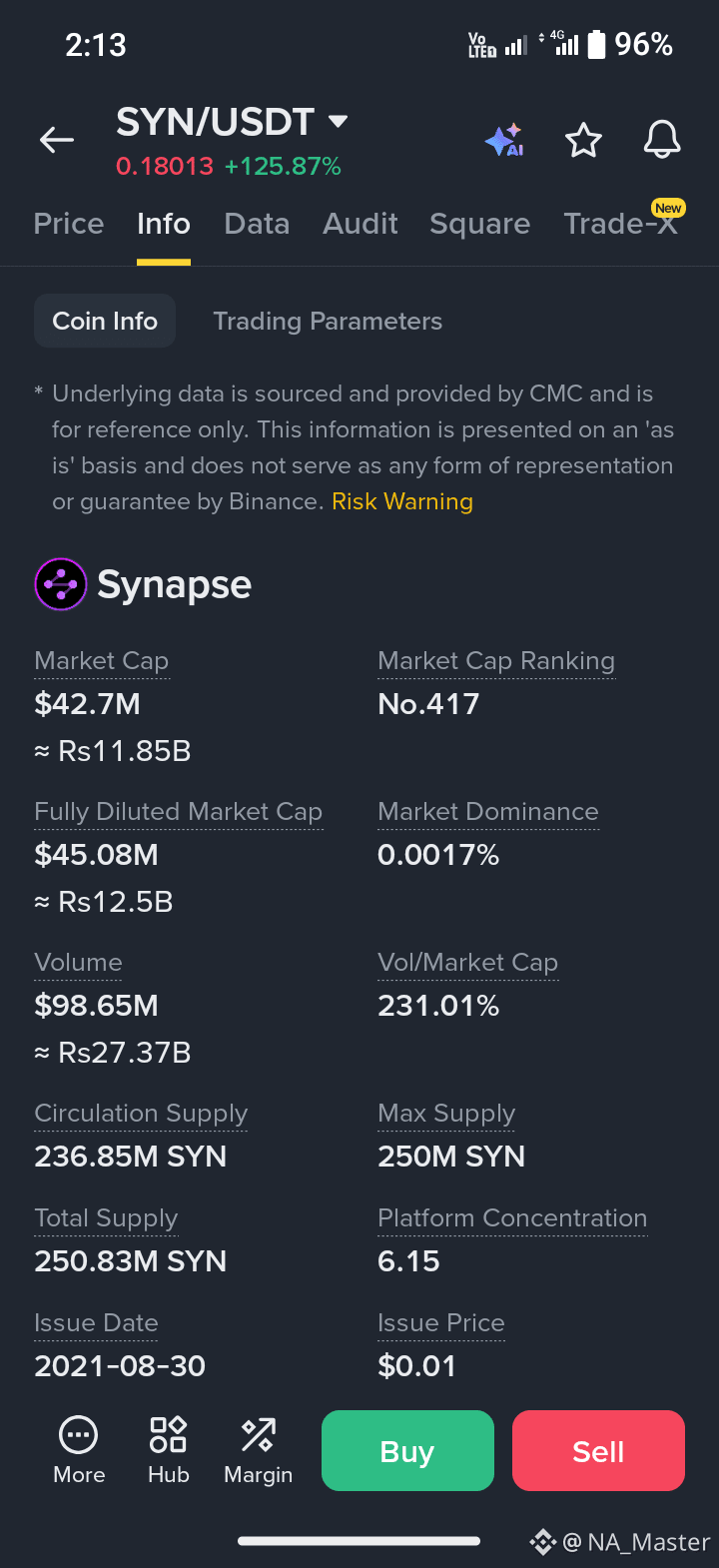Tap the back arrow icon
The height and width of the screenshot is (1568, 719).
[57, 141]
